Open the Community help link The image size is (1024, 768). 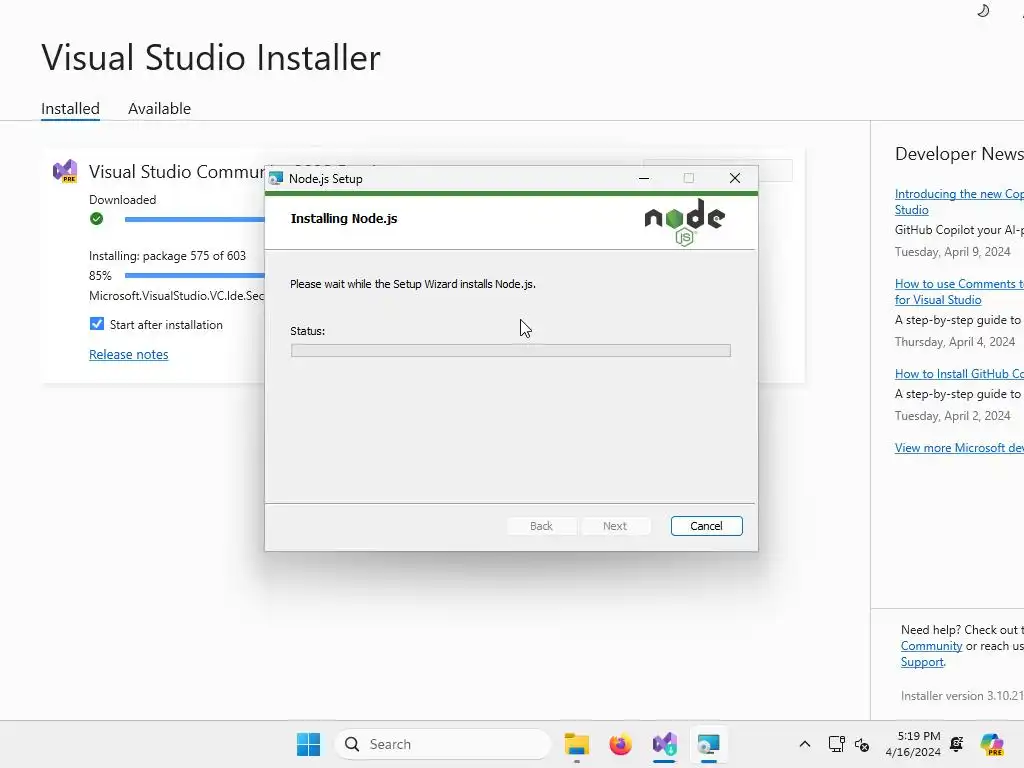coord(931,646)
